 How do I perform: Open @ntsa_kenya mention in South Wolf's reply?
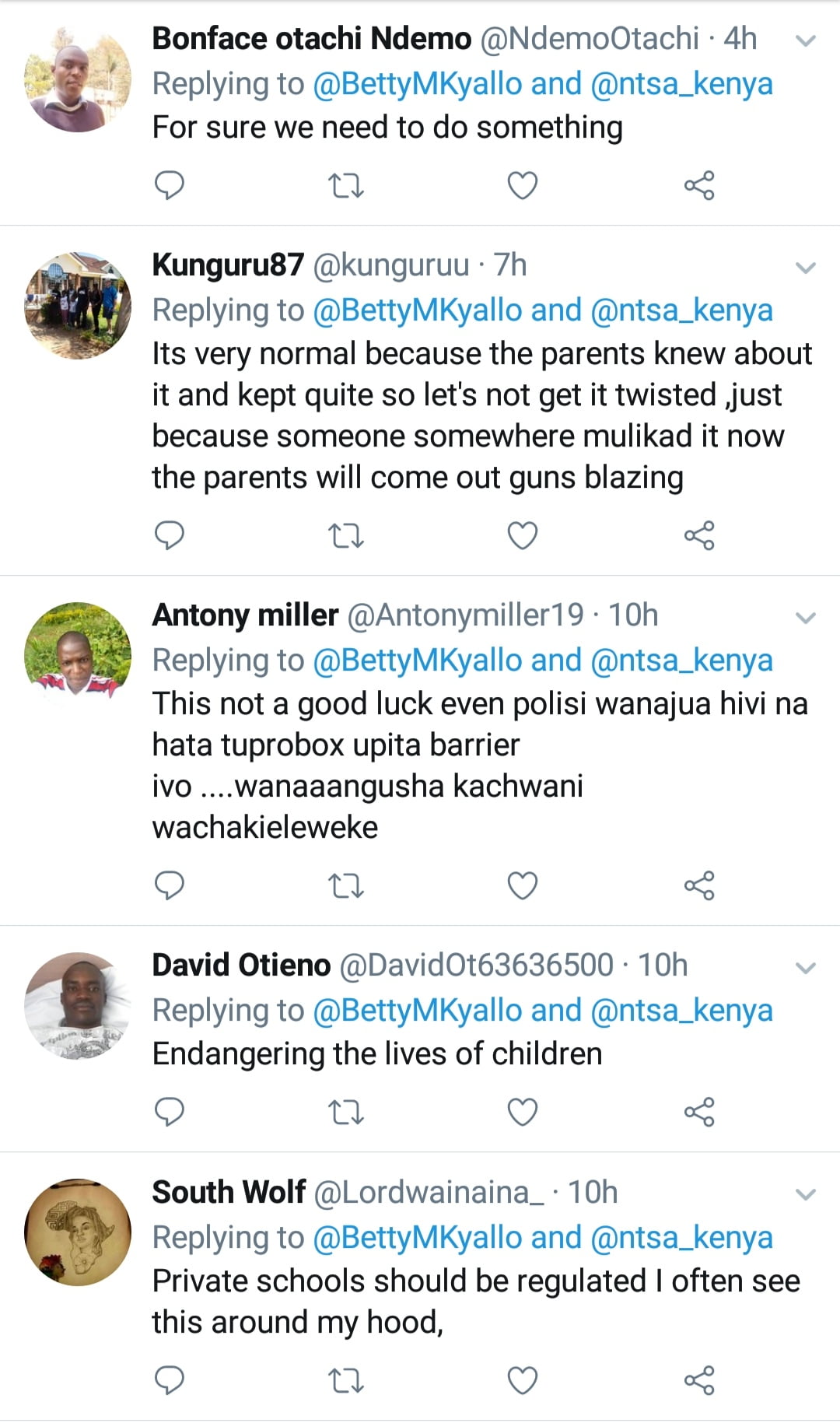[681, 1237]
